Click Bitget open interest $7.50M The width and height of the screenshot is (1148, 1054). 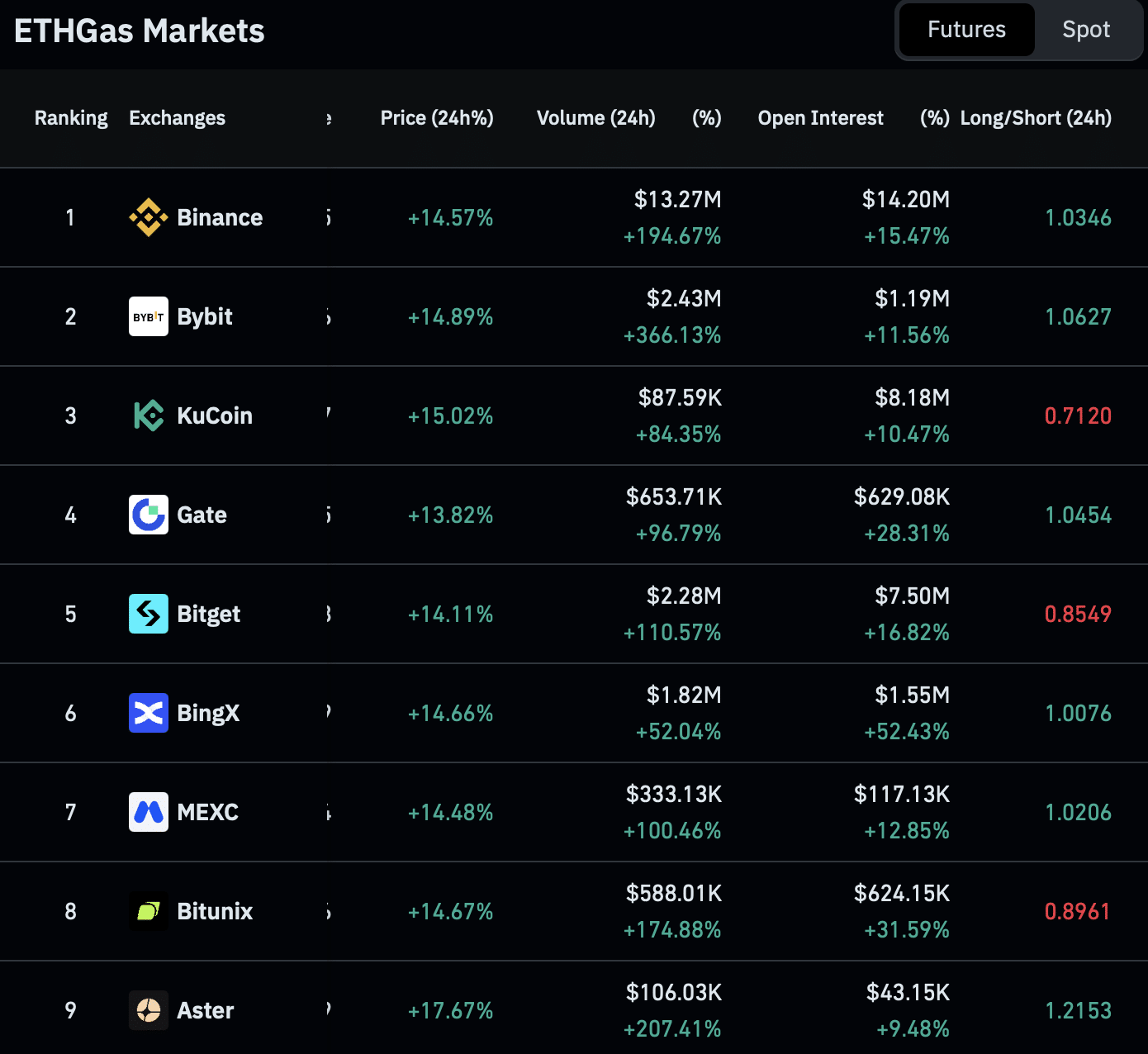point(913,596)
